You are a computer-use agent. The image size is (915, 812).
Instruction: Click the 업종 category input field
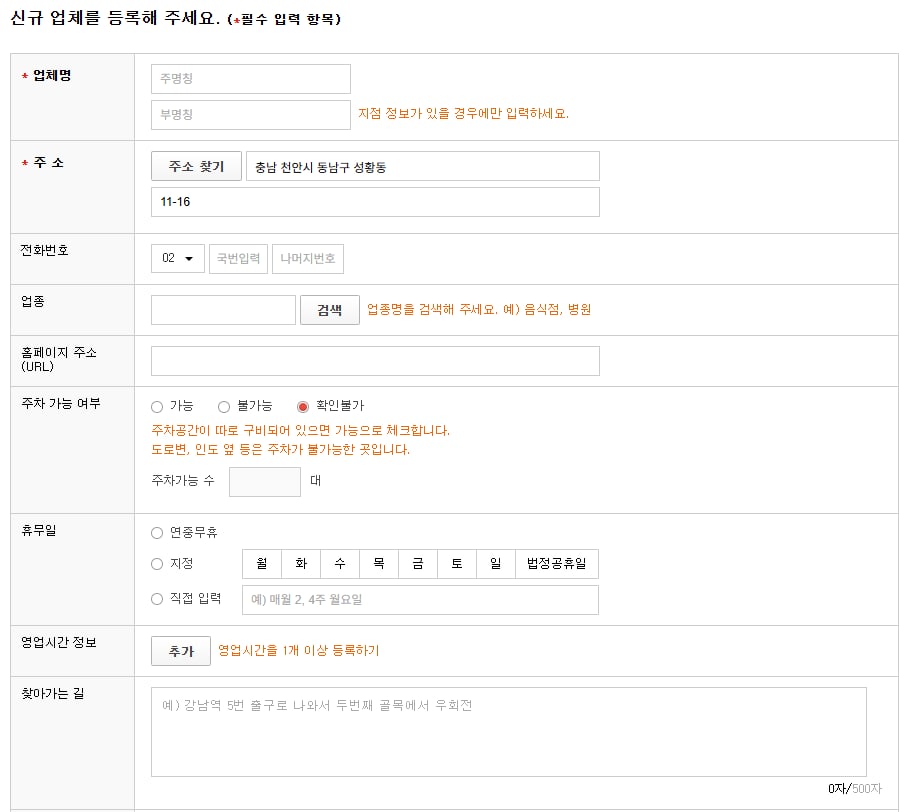coord(223,310)
